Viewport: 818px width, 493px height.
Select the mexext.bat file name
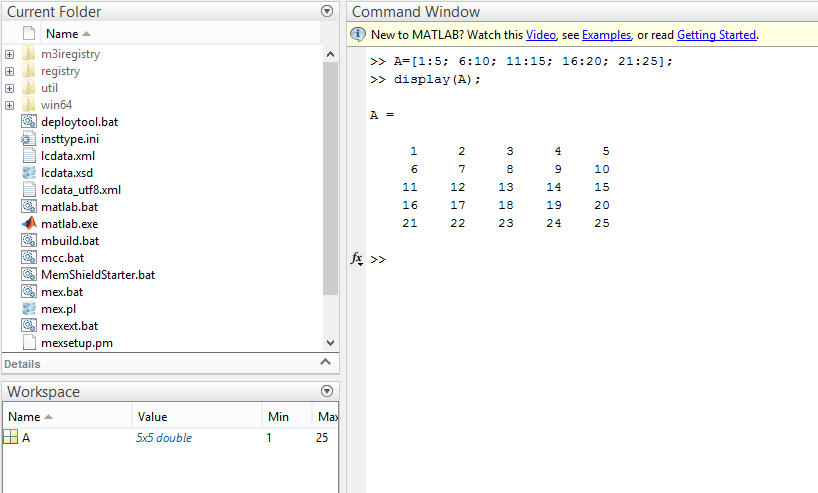(x=69, y=326)
